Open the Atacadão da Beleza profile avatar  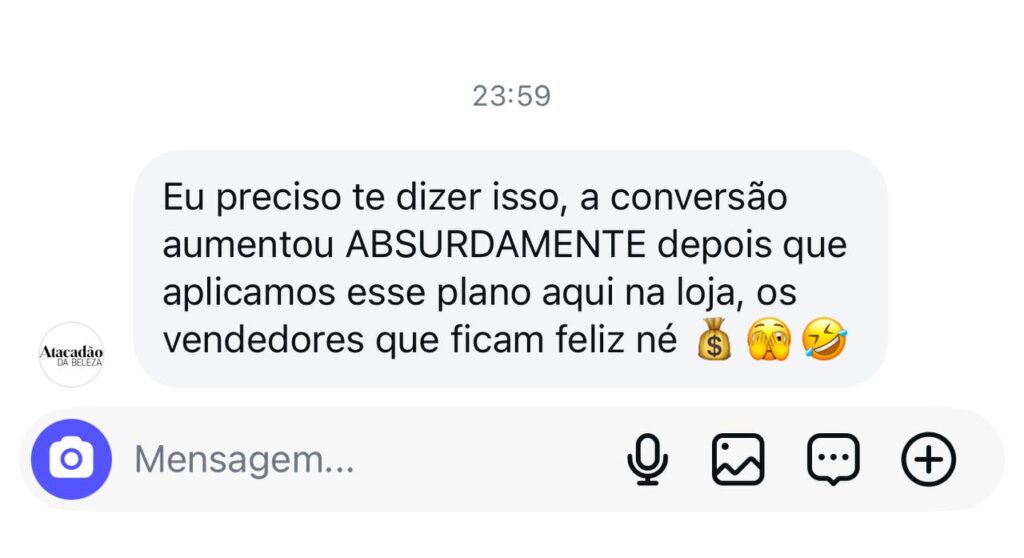(71, 354)
